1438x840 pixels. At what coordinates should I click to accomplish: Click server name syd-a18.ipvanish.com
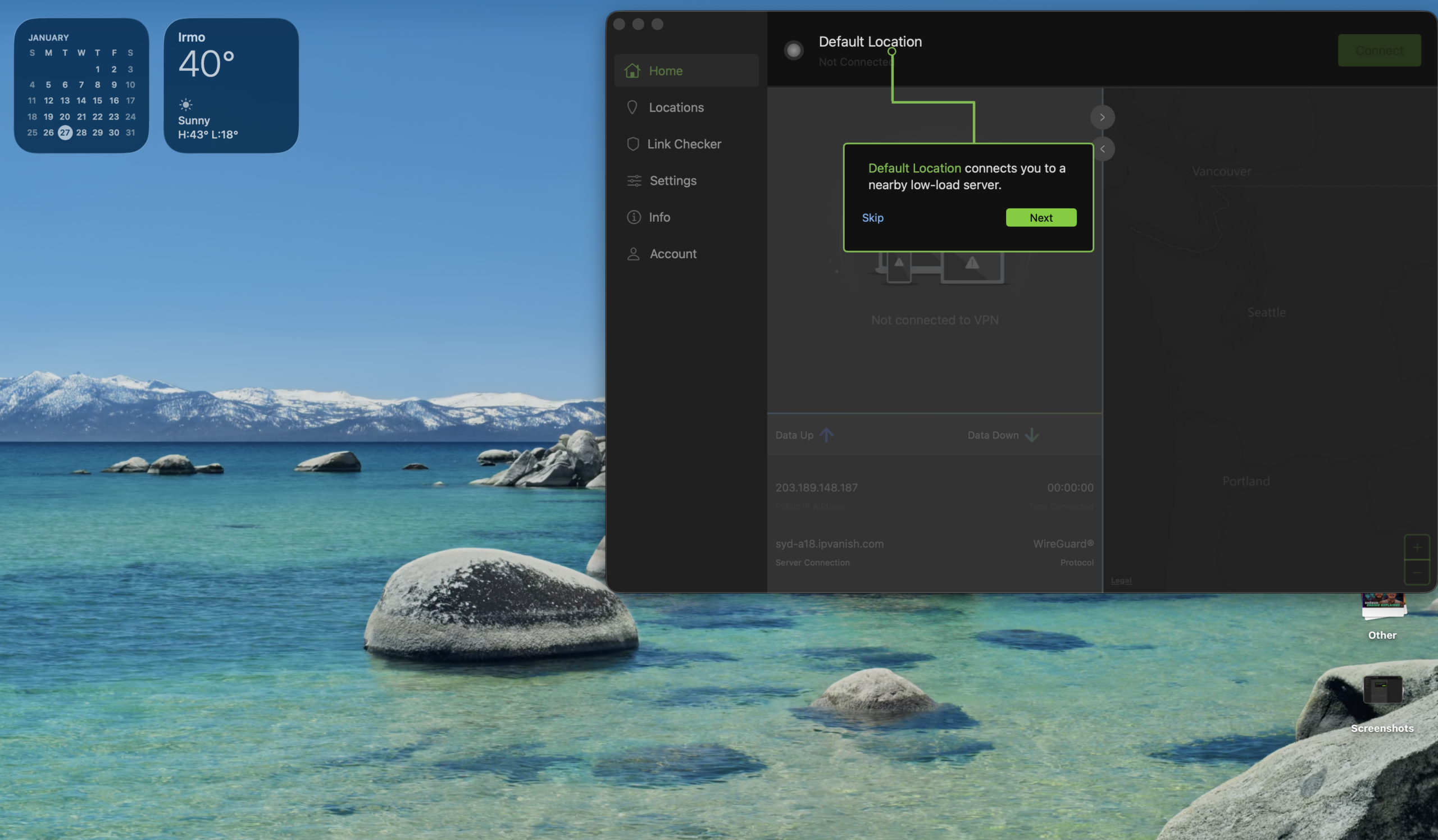point(829,544)
